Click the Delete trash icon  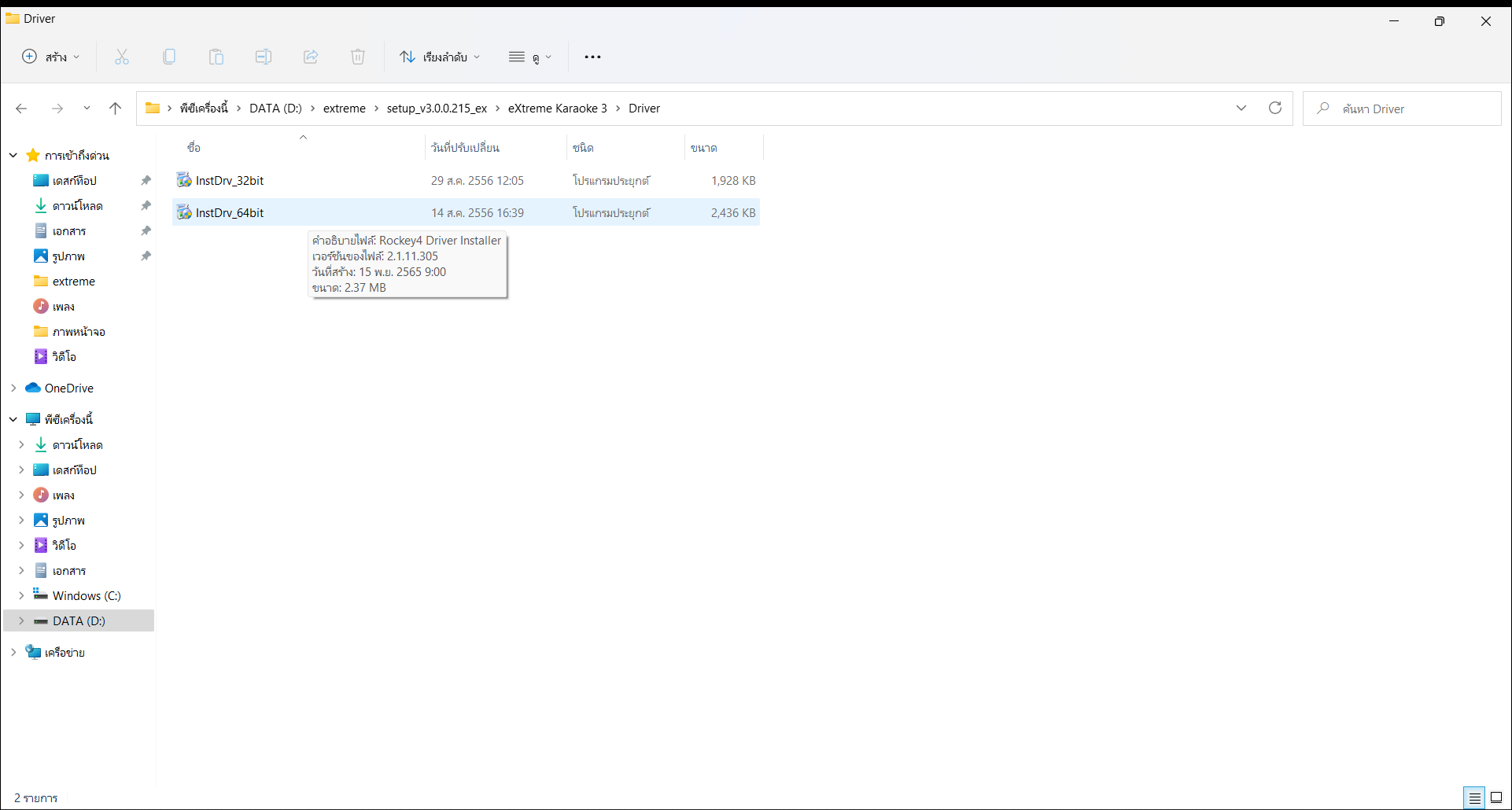click(358, 57)
